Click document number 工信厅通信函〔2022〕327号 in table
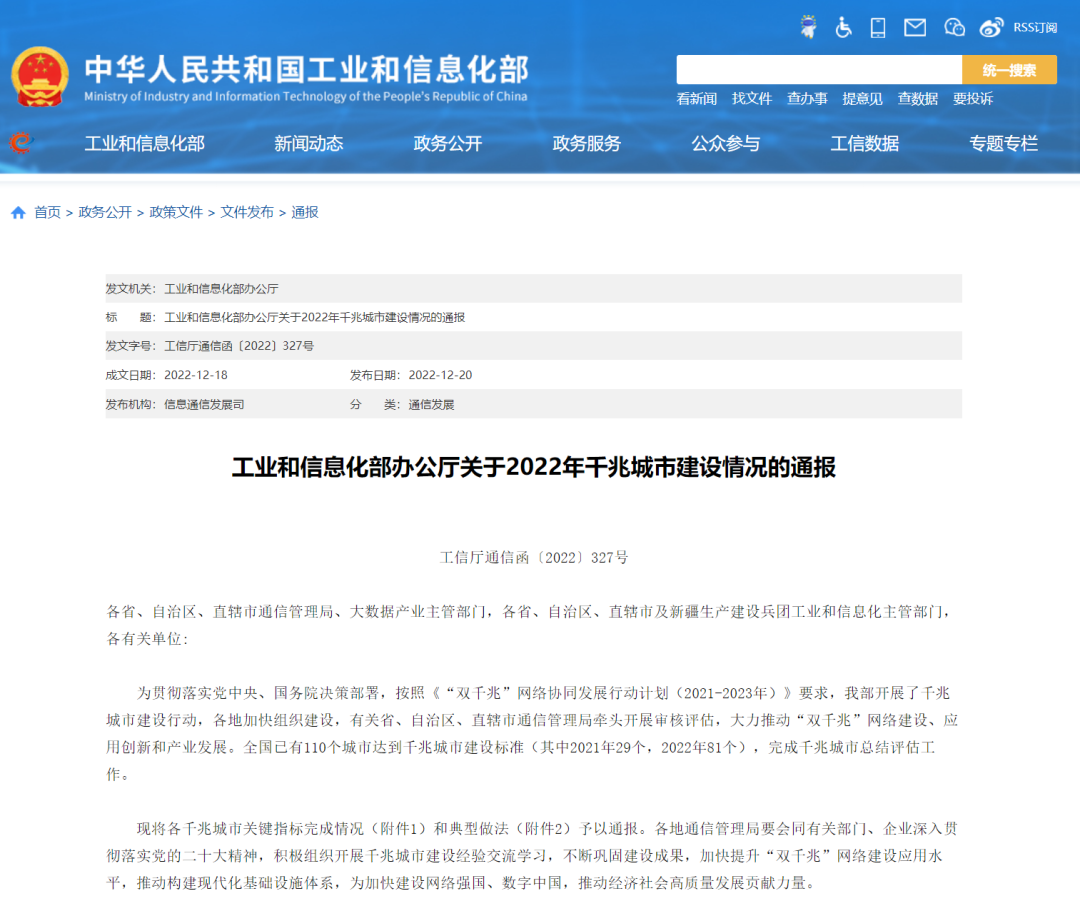Viewport: 1080px width, 906px height. 239,346
